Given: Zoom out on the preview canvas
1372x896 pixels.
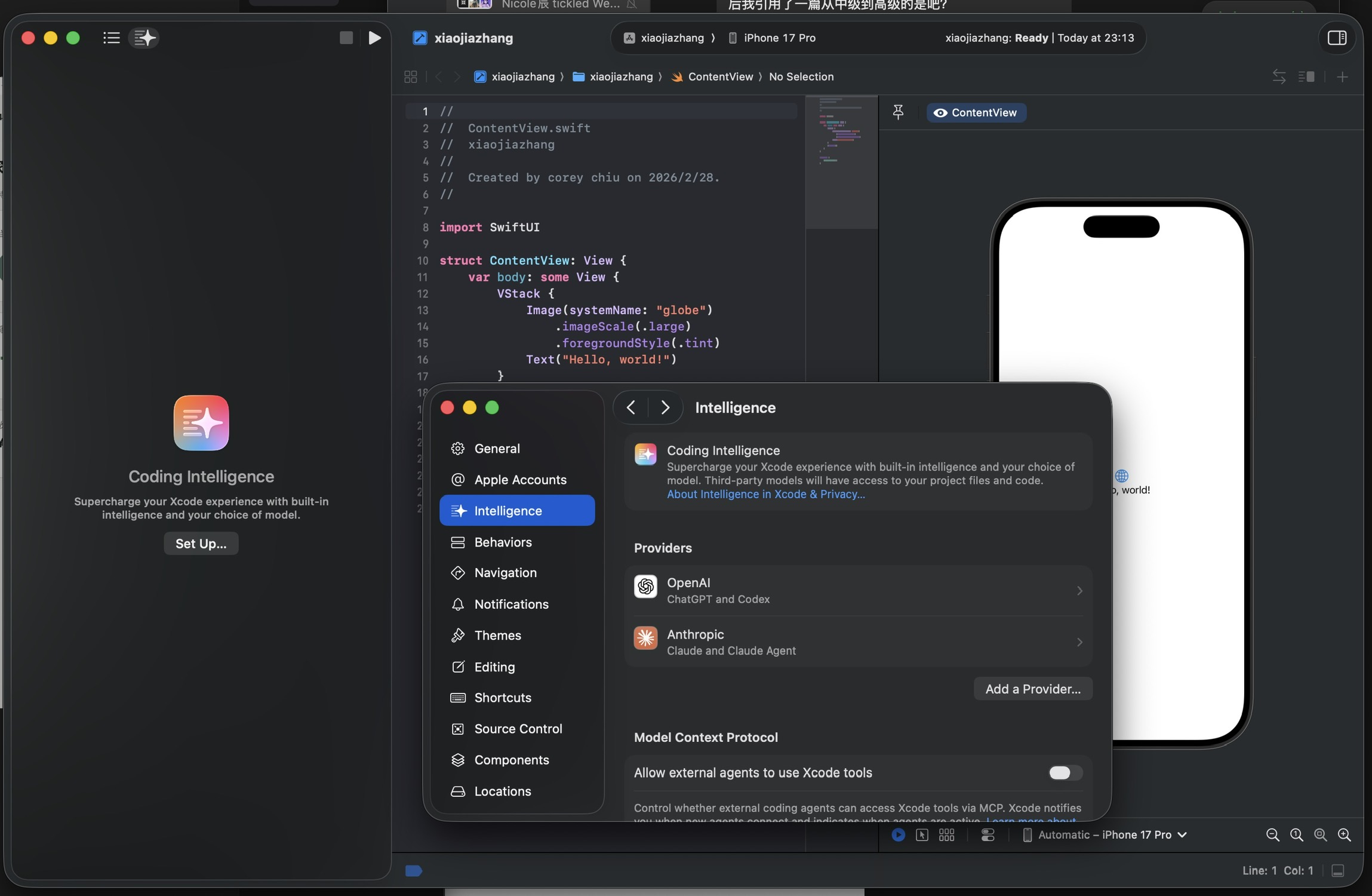Looking at the screenshot, I should [1272, 835].
